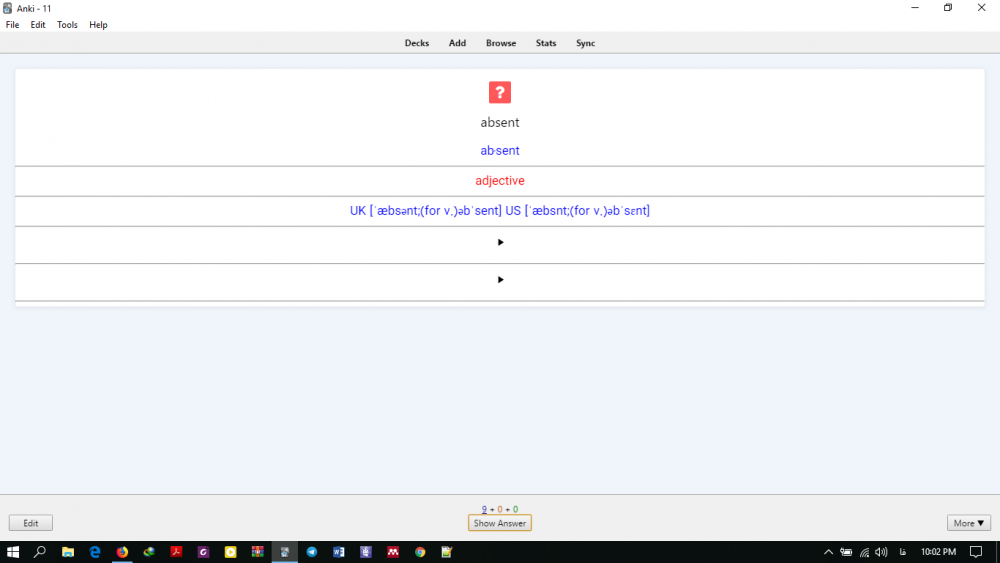Launch Microsoft Edge from the taskbar

pos(95,552)
